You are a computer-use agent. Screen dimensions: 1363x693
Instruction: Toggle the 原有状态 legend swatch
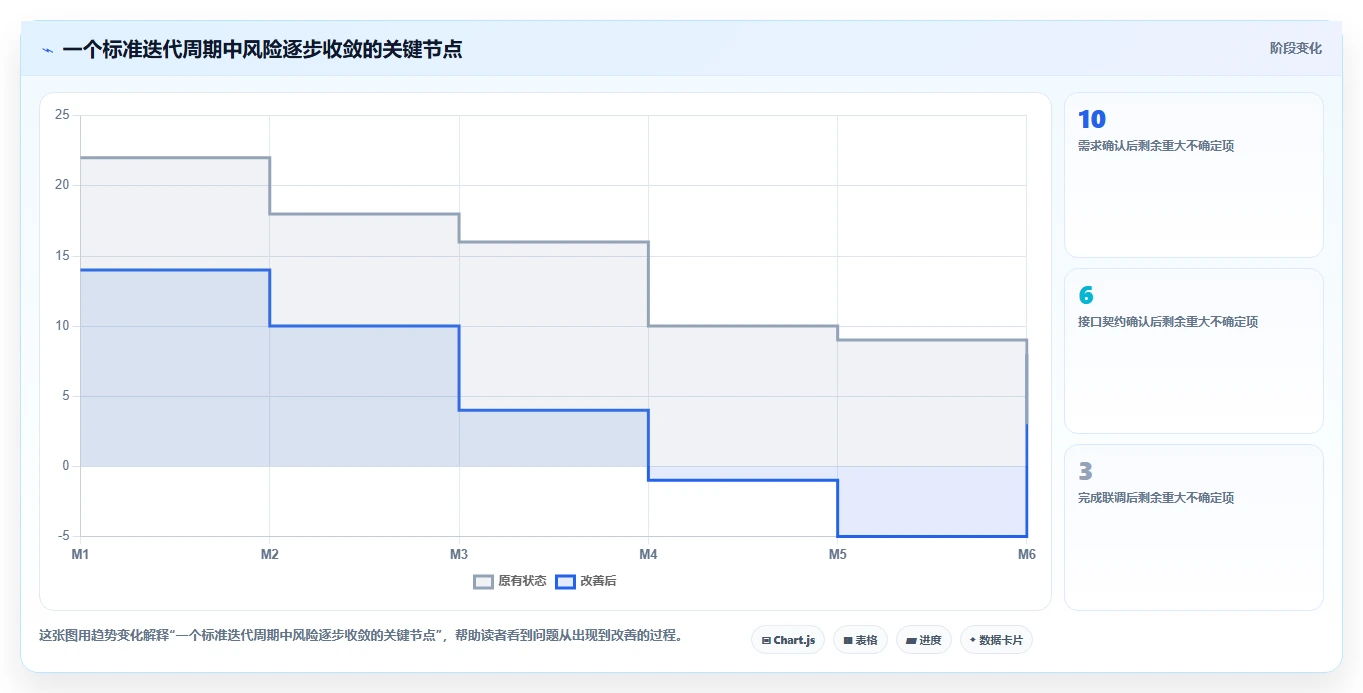coord(483,581)
